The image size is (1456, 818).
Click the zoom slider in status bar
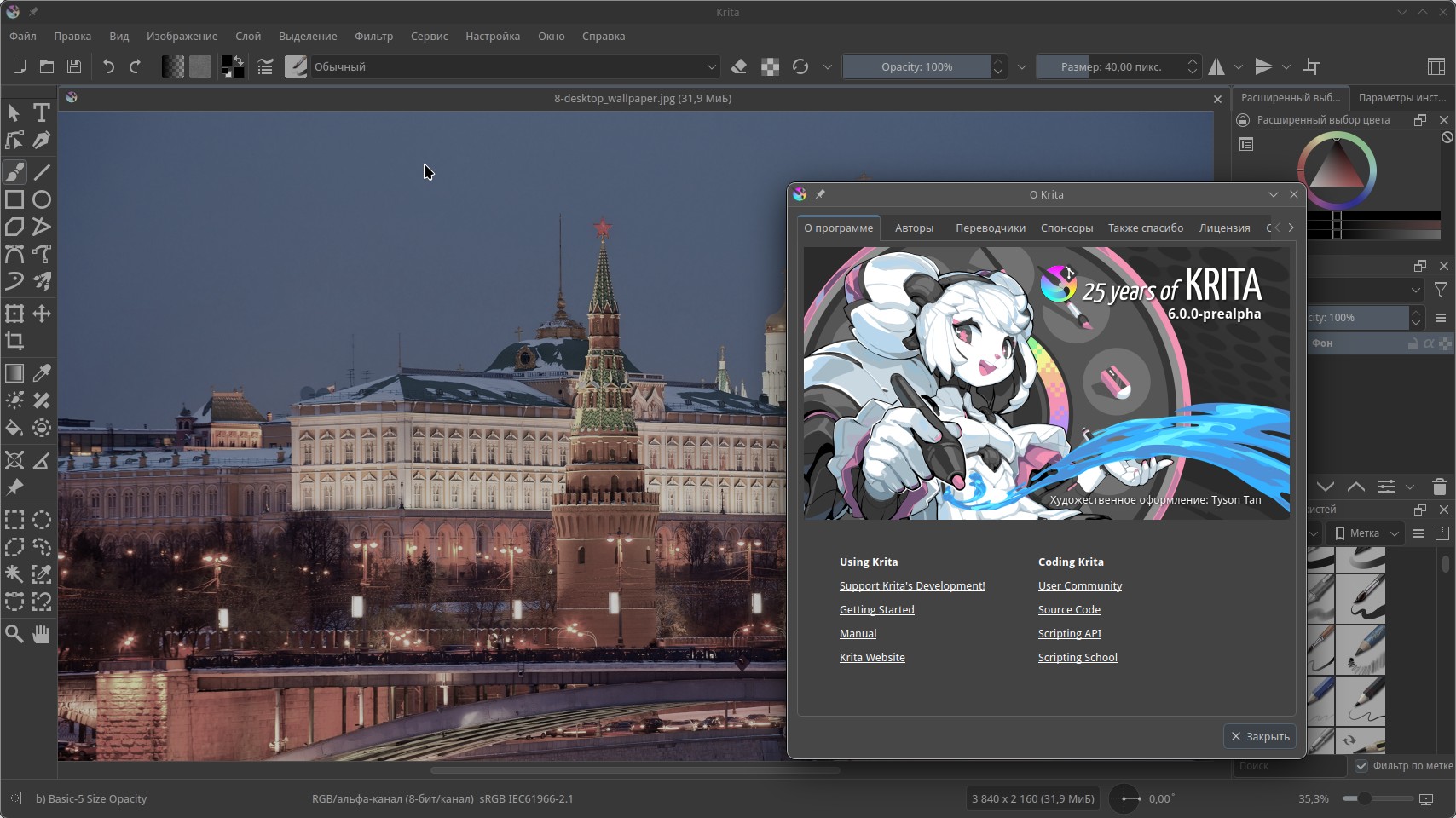pyautogui.click(x=1378, y=798)
